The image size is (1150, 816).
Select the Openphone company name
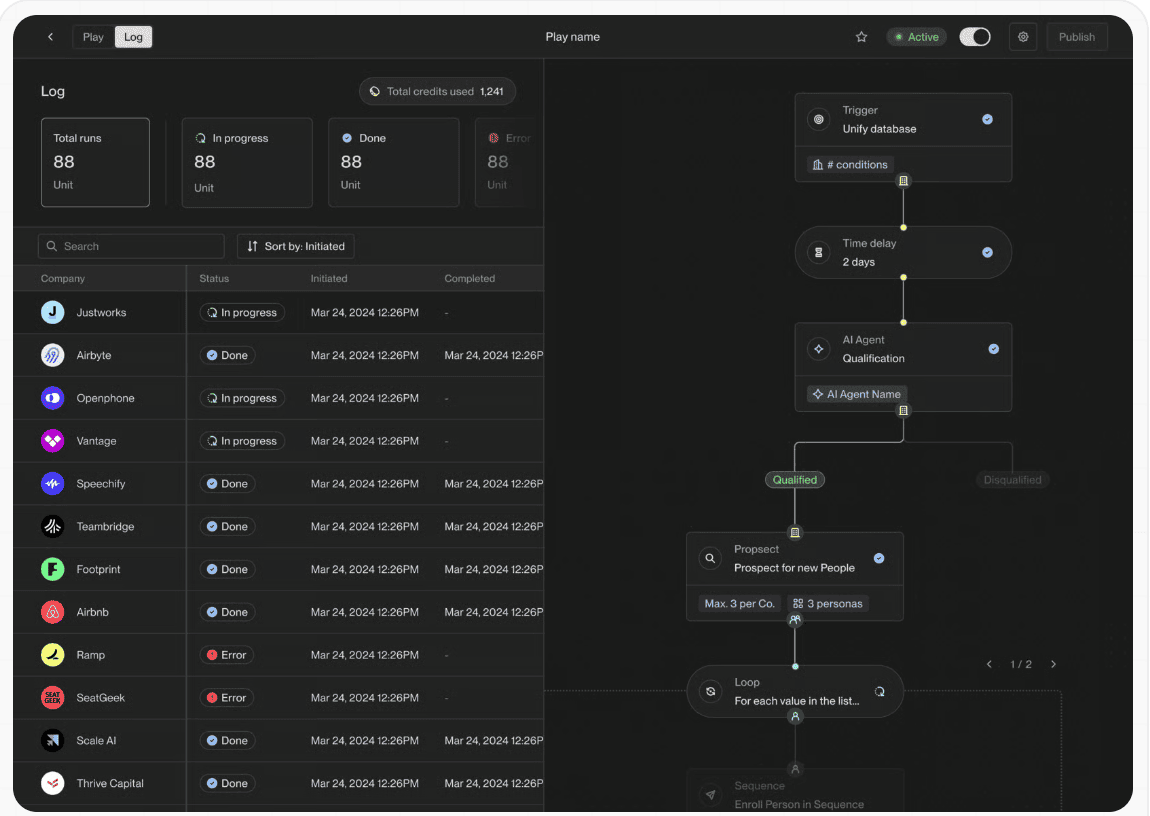[106, 398]
